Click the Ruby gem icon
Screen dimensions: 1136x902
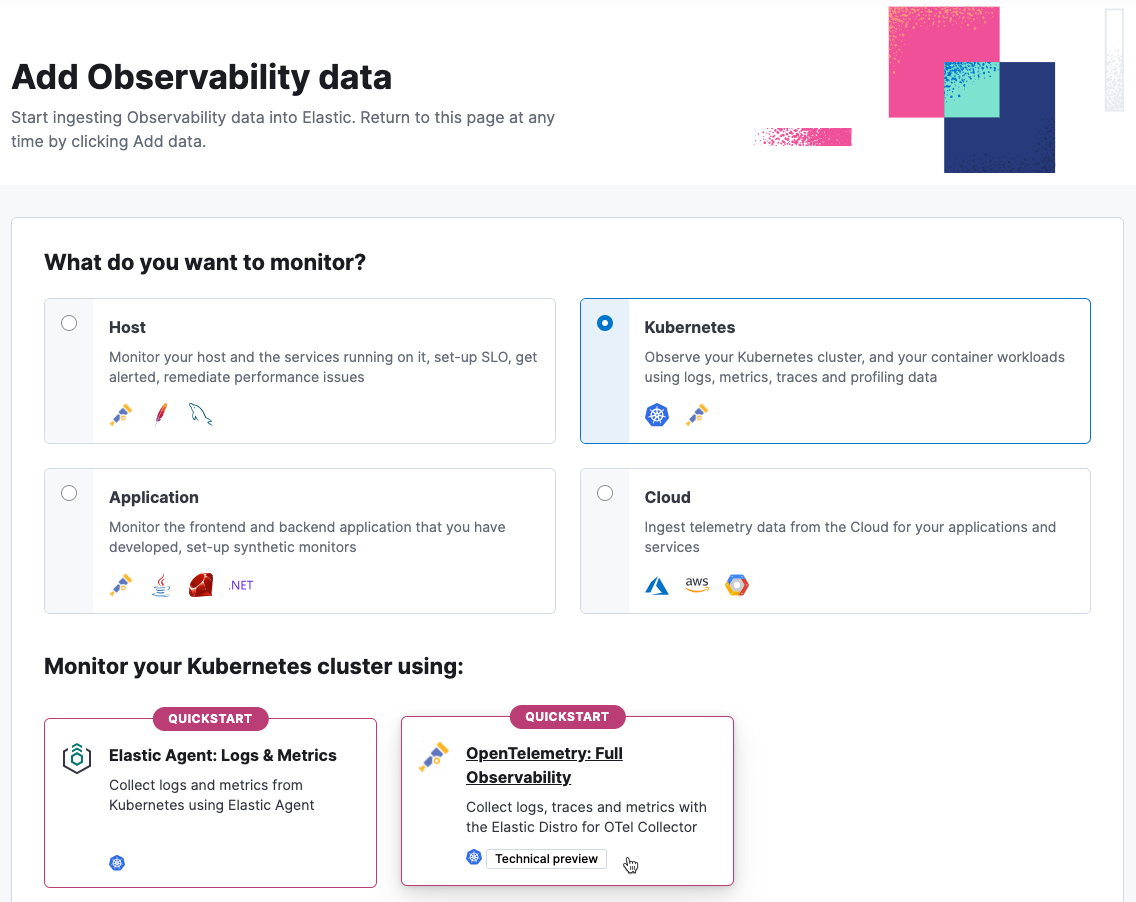[201, 585]
